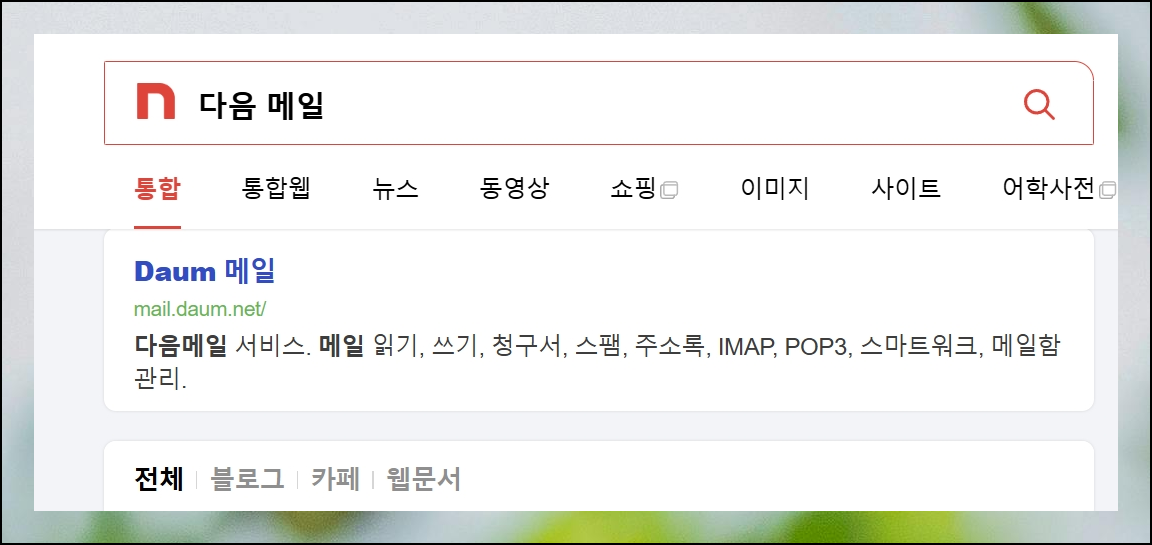Filter results by 카페
The image size is (1152, 545).
[x=335, y=479]
